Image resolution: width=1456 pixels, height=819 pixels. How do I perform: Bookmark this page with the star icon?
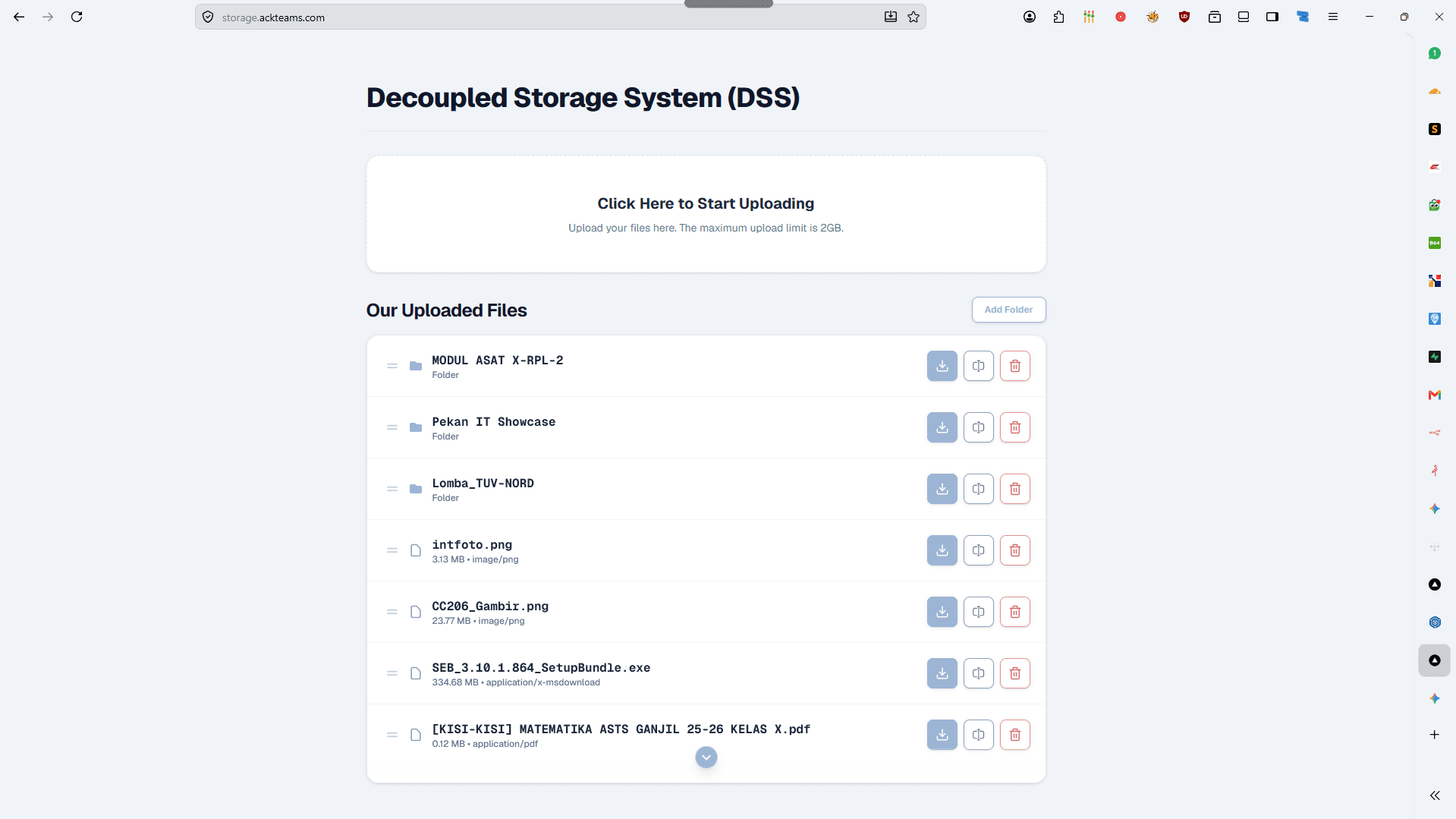(914, 17)
